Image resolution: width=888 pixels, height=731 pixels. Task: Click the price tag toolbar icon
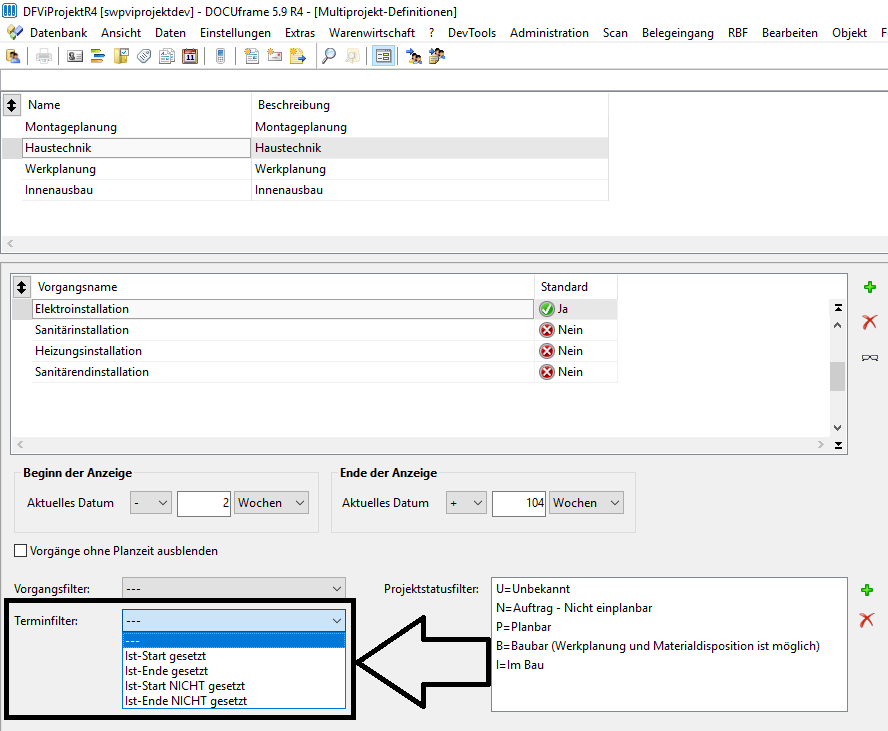point(144,56)
